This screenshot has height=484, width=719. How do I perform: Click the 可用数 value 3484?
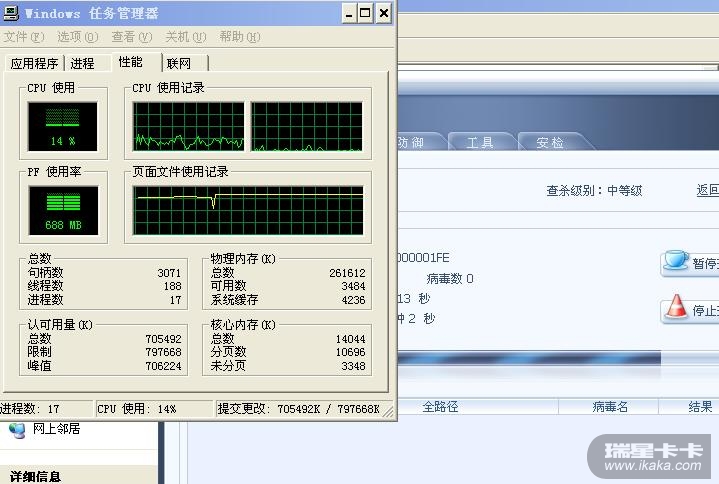point(353,286)
